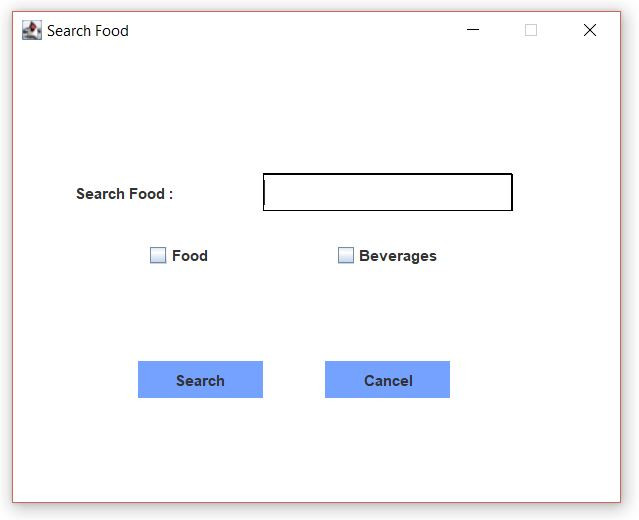This screenshot has width=639, height=520.
Task: Click the greyed-out maximize window icon
Action: click(x=531, y=30)
